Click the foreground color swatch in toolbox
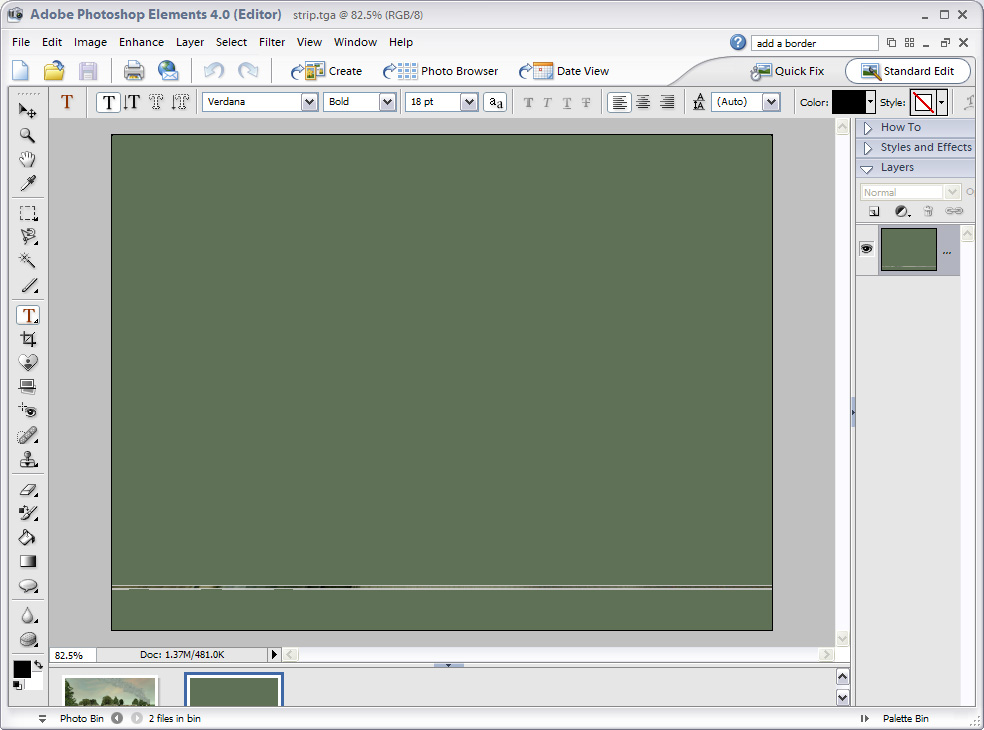The height and width of the screenshot is (730, 984). coord(22,670)
